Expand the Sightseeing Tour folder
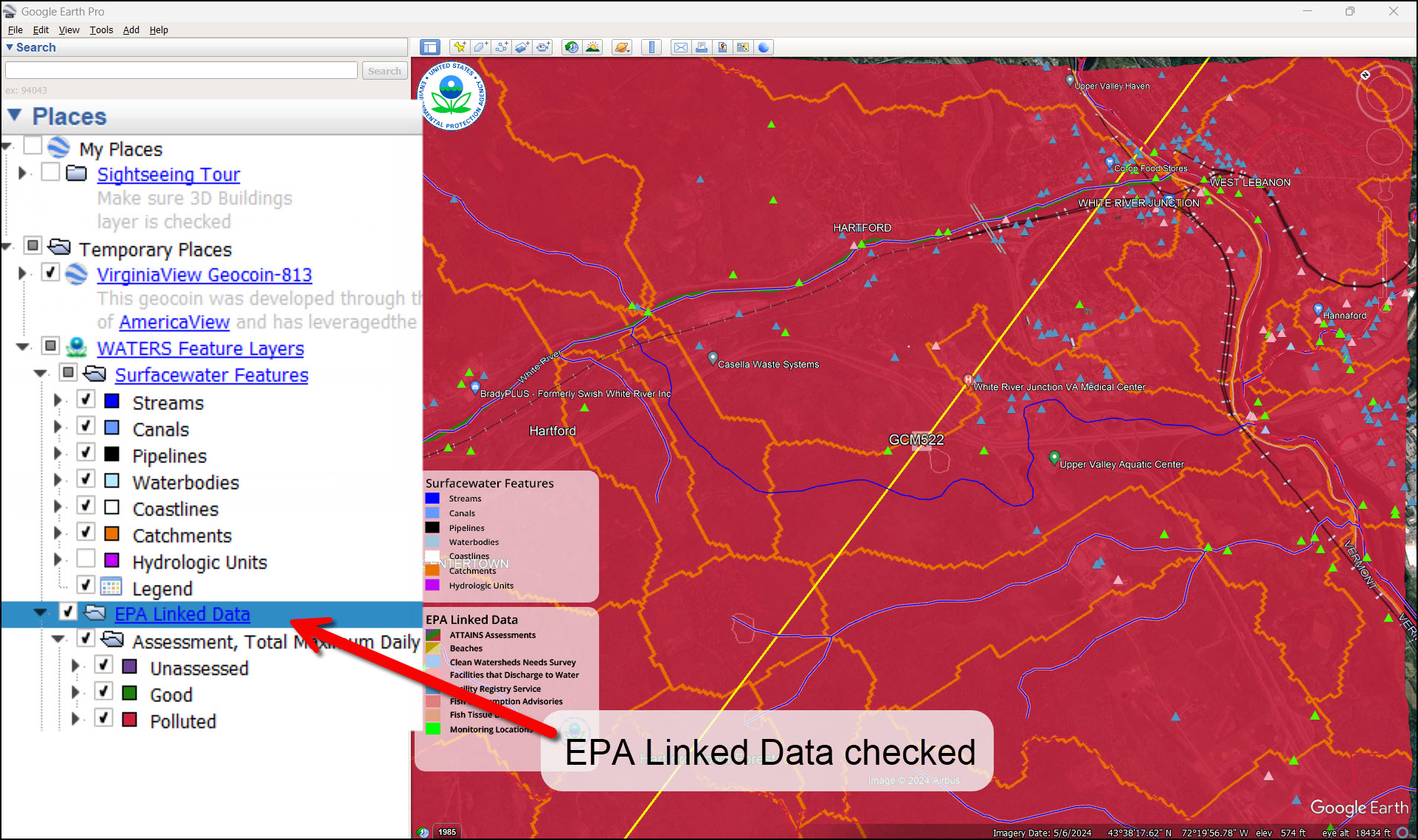Viewport: 1418px width, 840px height. coord(22,173)
